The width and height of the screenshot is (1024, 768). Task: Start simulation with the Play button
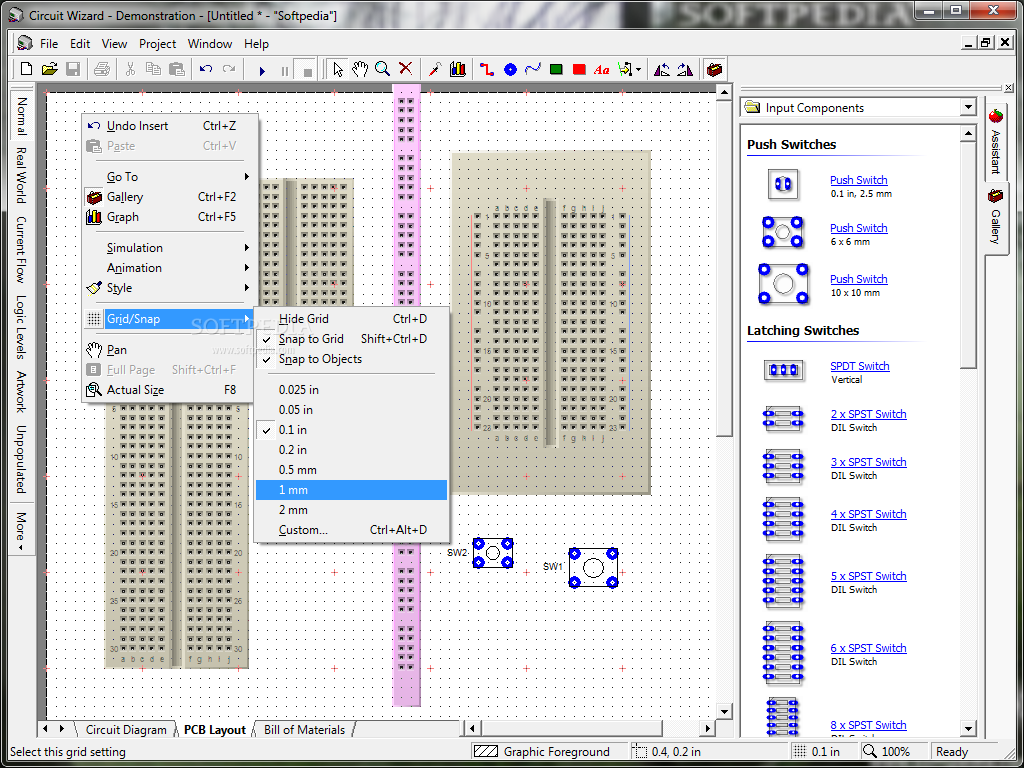click(262, 70)
